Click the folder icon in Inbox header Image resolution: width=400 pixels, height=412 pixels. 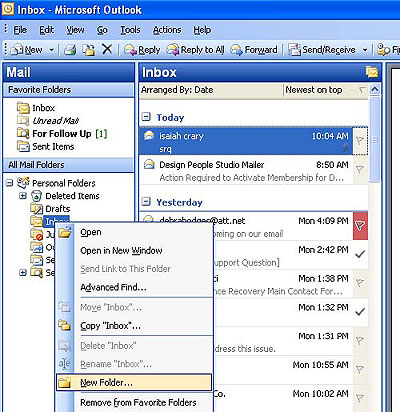(x=372, y=72)
